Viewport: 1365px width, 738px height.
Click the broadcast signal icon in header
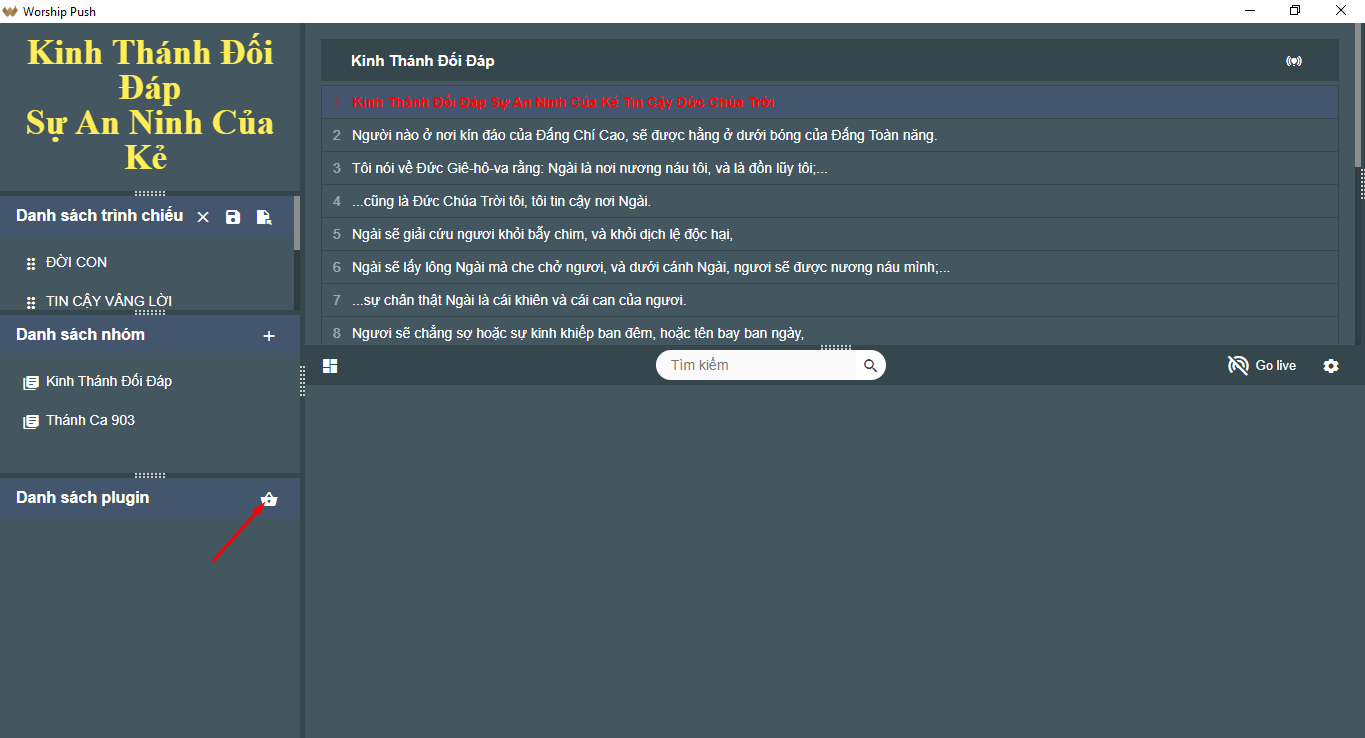1294,61
